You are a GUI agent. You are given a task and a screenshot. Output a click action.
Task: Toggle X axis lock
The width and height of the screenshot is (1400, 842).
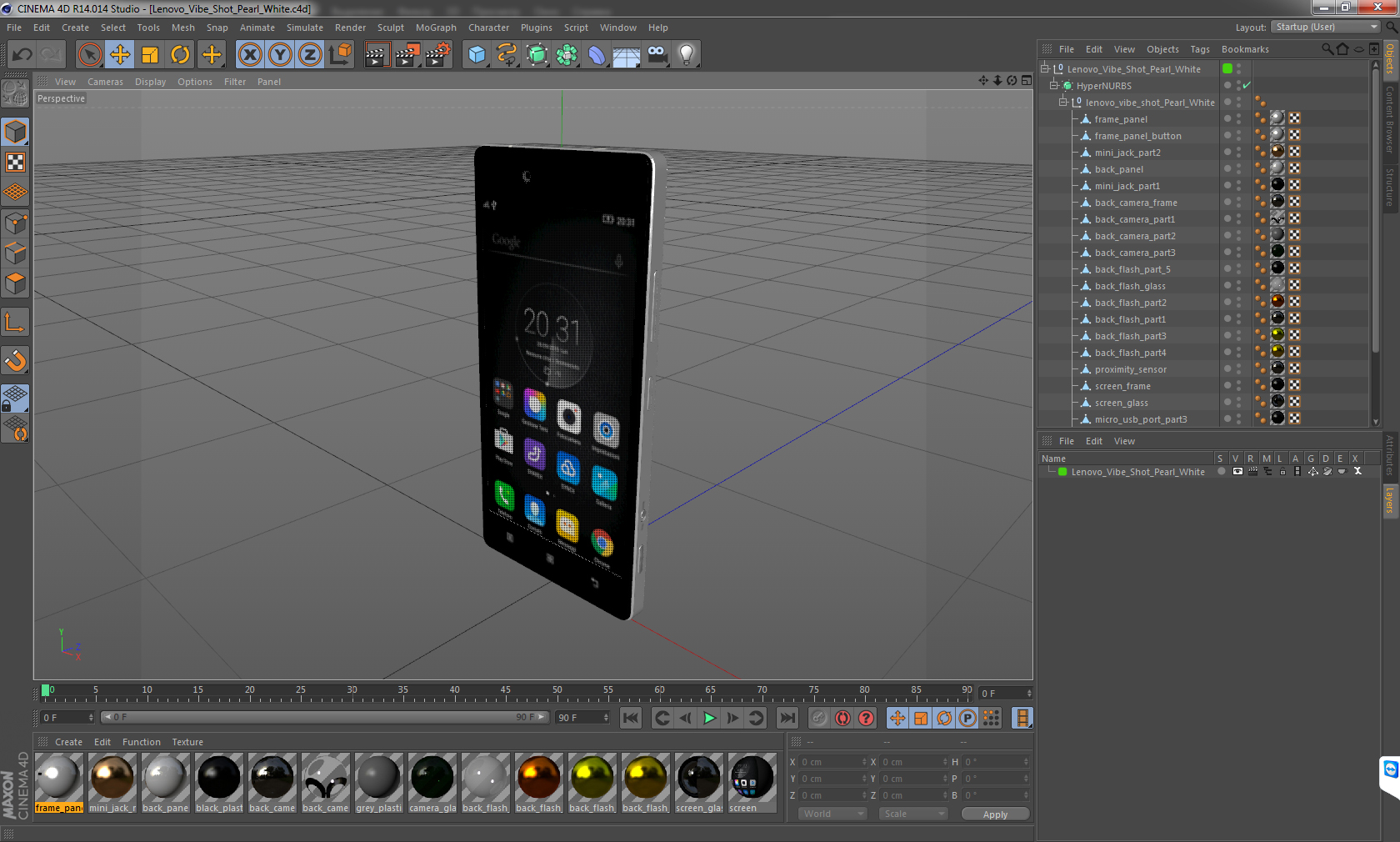tap(250, 55)
